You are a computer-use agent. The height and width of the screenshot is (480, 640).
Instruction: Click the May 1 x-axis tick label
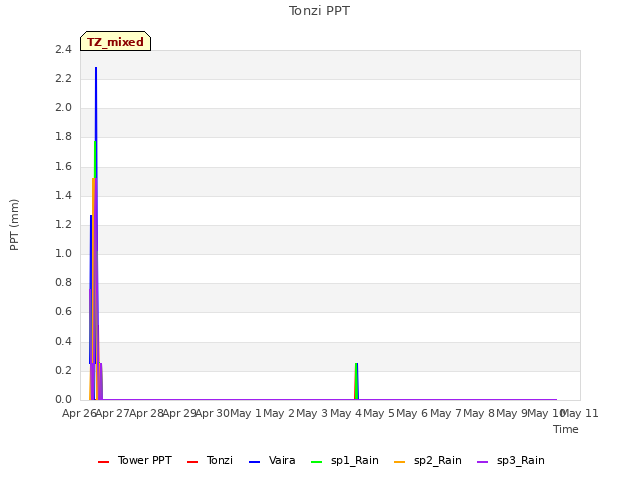[246, 413]
